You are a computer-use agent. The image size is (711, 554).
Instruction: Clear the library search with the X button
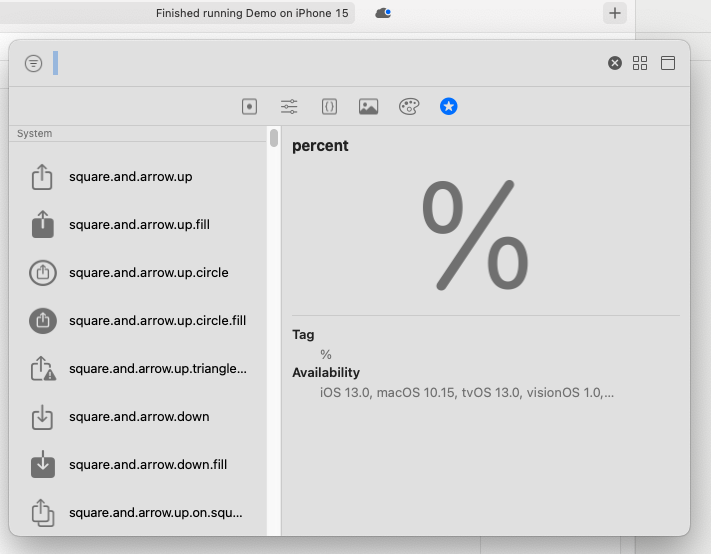[615, 63]
